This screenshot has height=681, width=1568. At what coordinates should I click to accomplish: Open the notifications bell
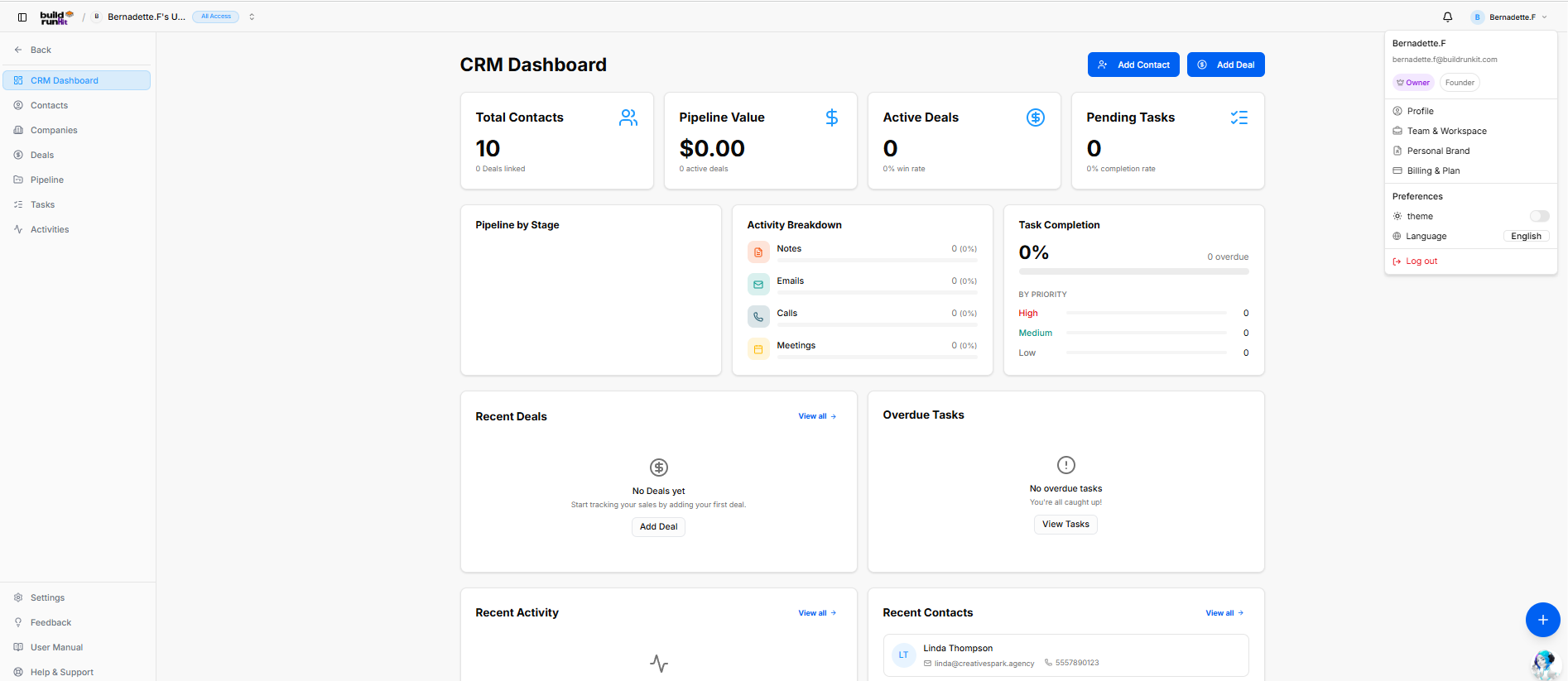coord(1447,17)
